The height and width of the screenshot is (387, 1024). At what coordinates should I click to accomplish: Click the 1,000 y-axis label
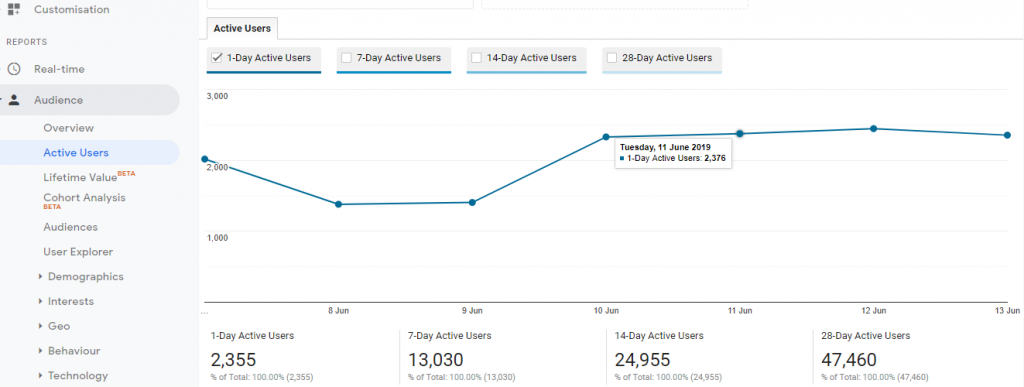[217, 238]
